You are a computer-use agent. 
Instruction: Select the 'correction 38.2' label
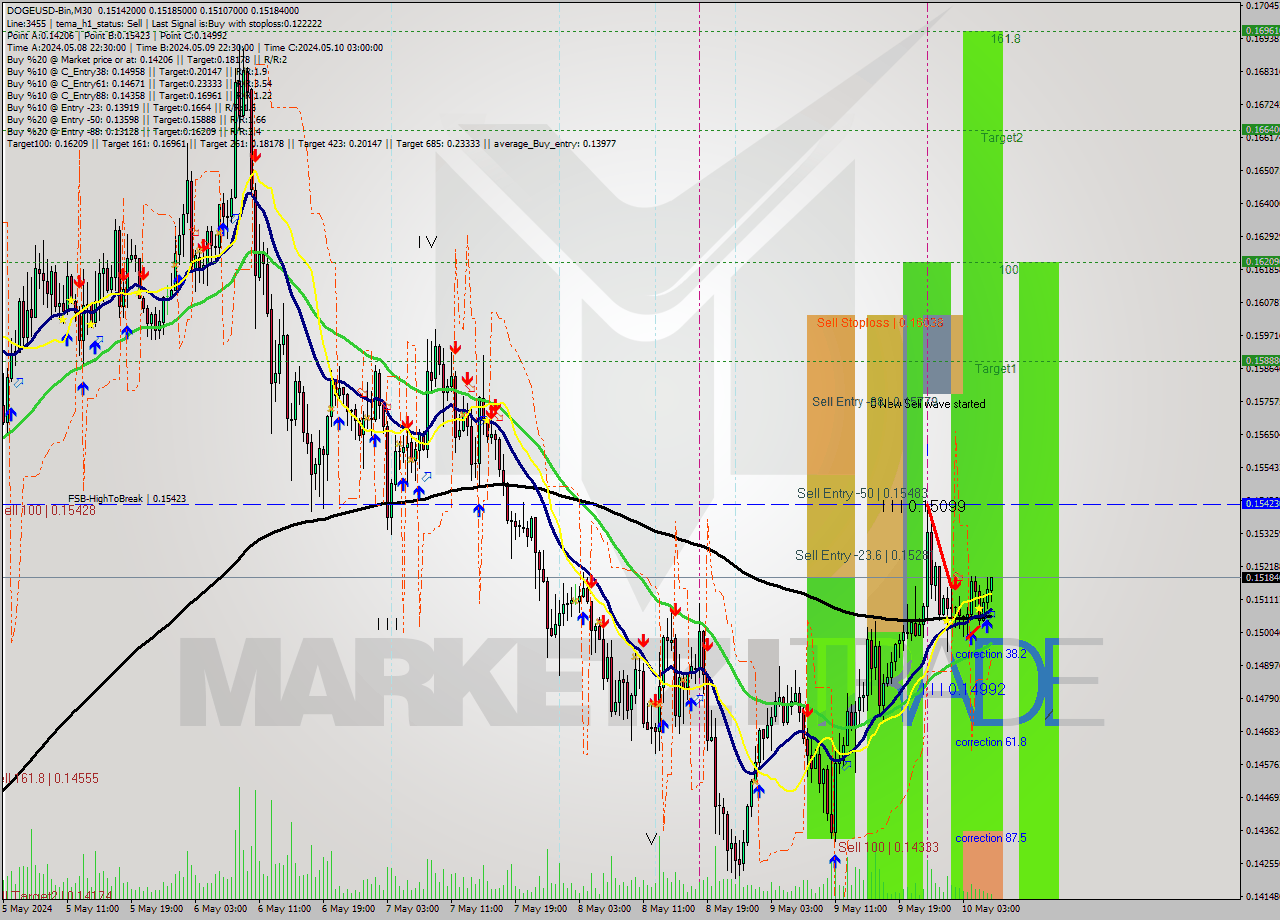click(x=990, y=654)
